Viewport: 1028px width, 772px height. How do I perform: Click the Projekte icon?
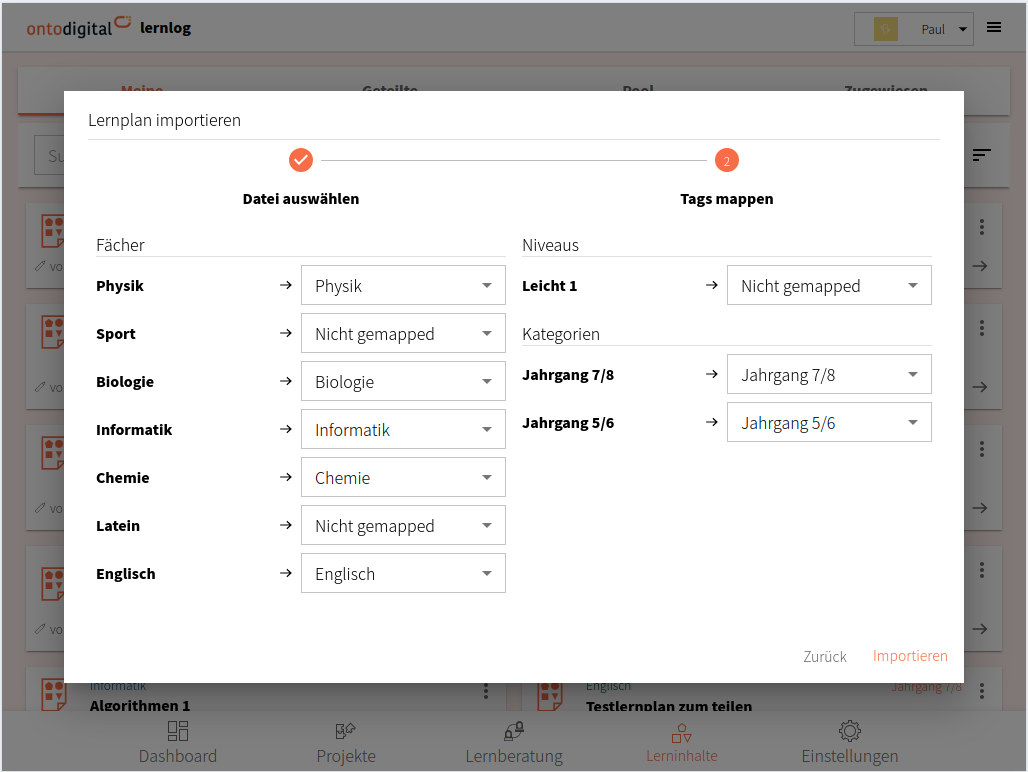pos(346,731)
